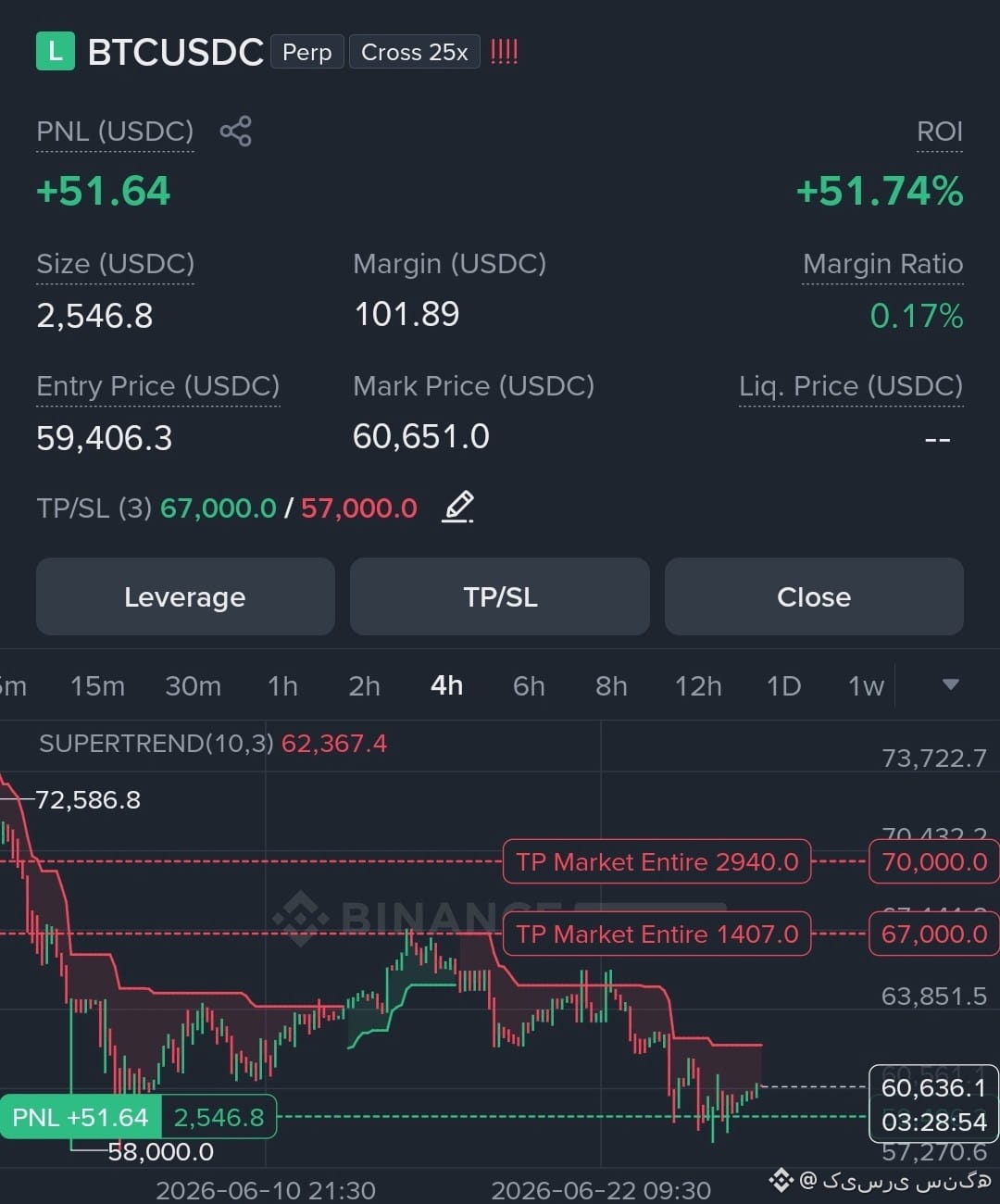Select the 8h timeframe
Screen dimensions: 1000x1204
pyautogui.click(x=611, y=685)
